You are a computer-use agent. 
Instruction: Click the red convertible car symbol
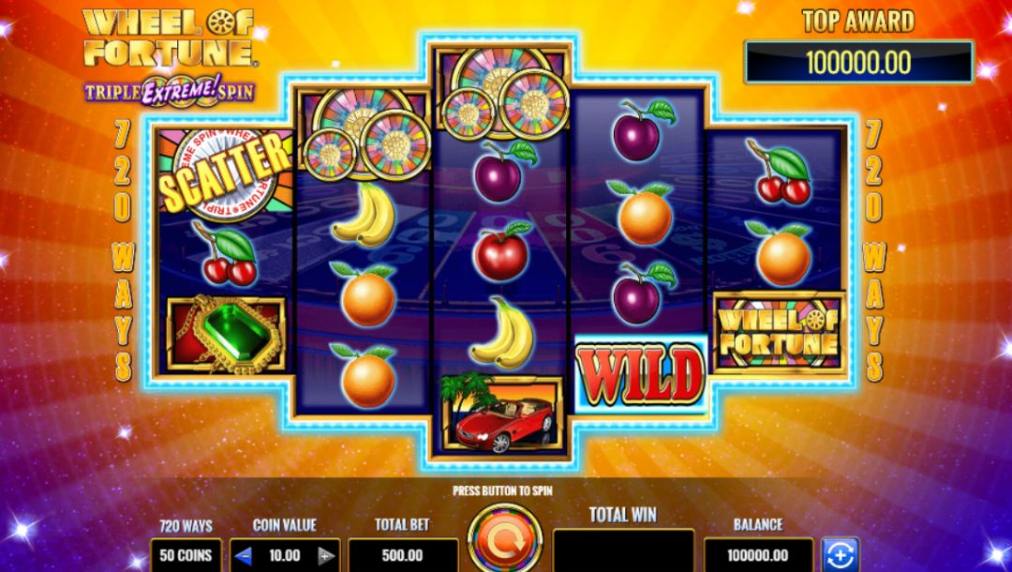point(501,413)
